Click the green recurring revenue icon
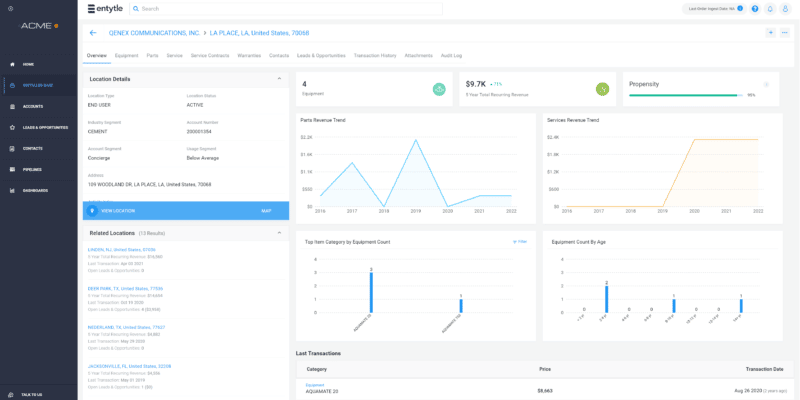The width and height of the screenshot is (800, 400). coord(603,89)
